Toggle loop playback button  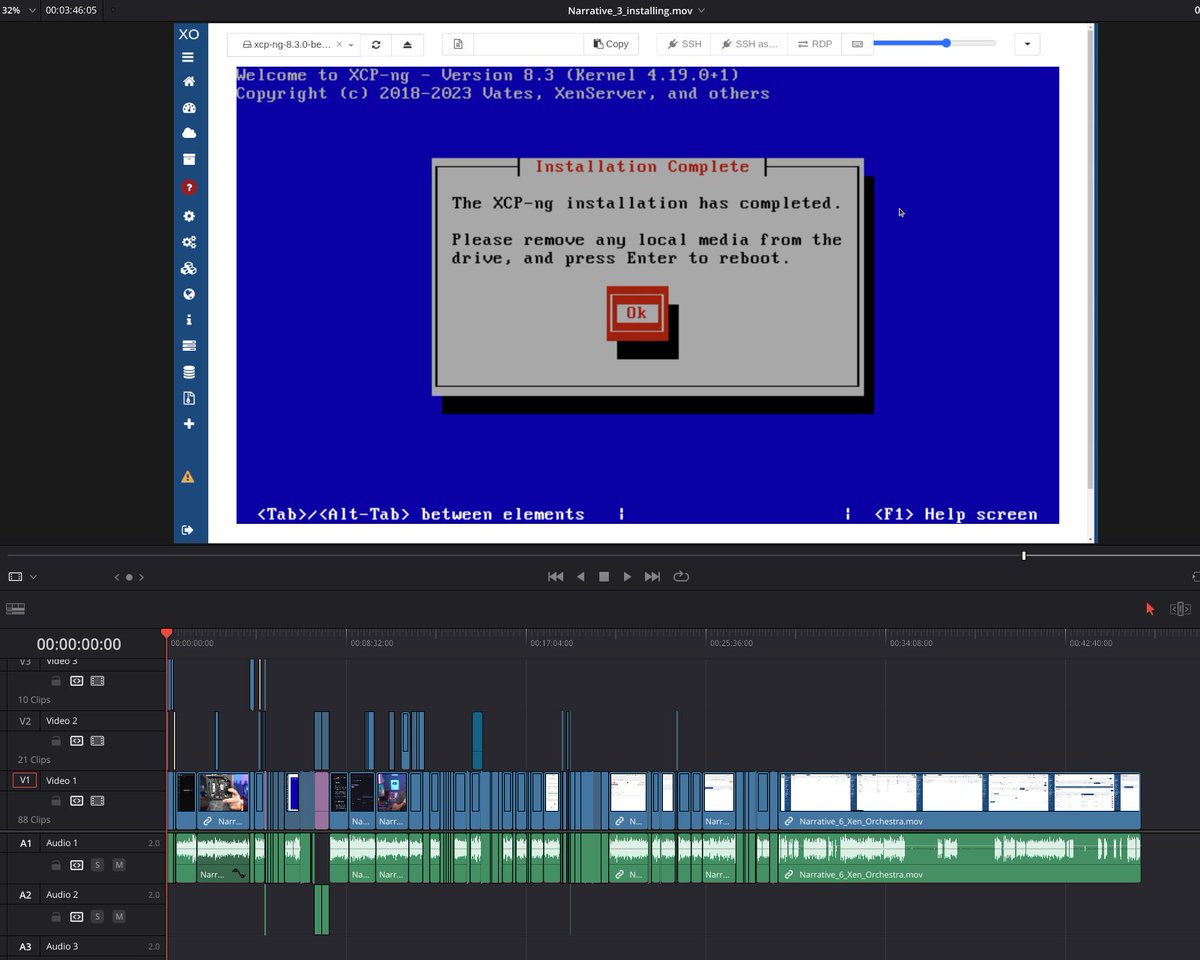coord(682,577)
